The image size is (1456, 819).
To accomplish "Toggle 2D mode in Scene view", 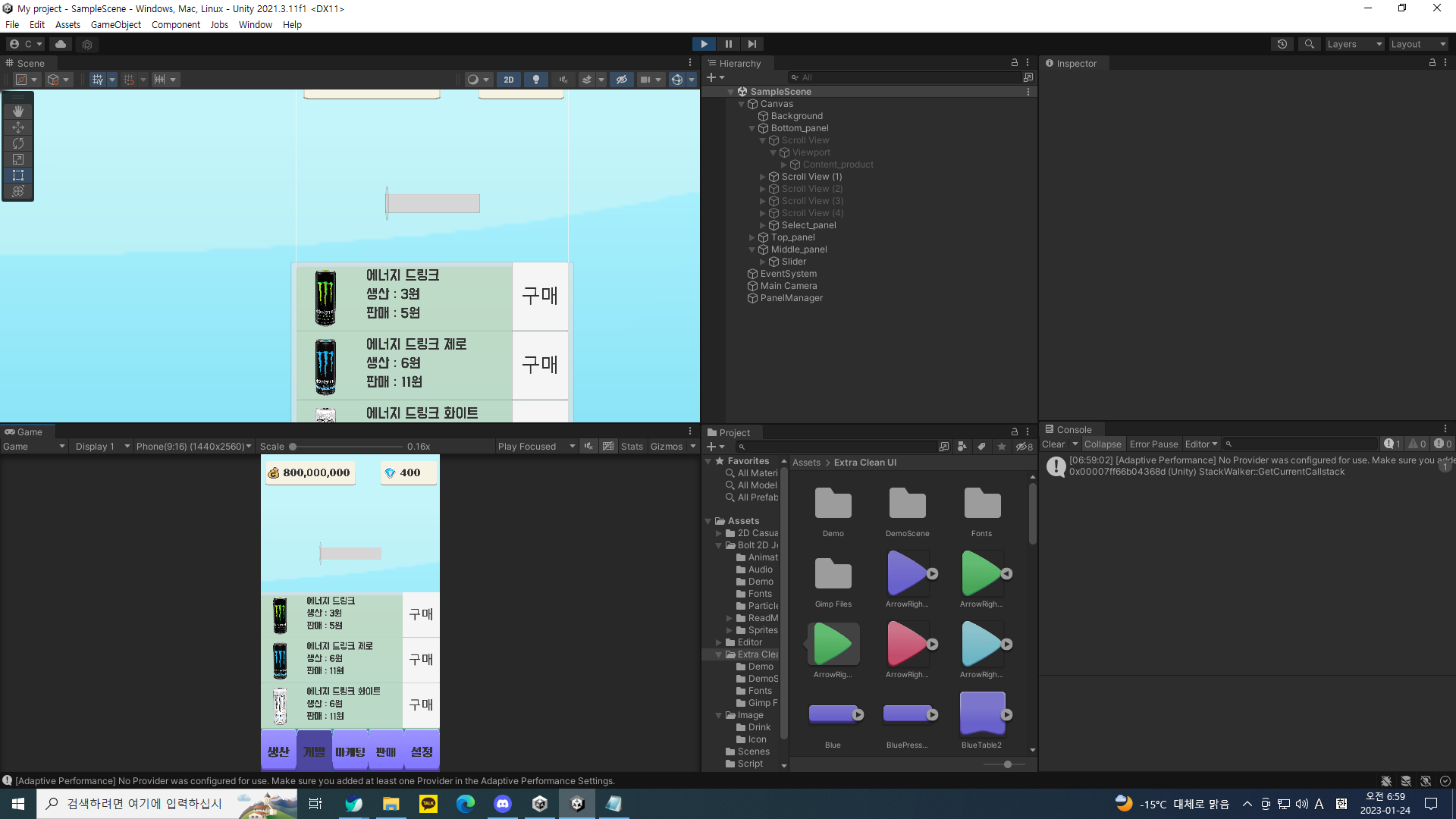I will 509,80.
